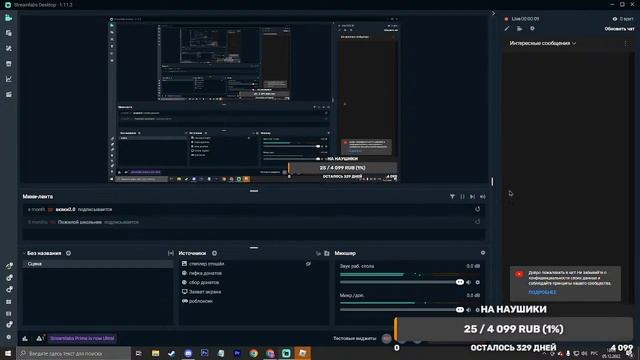The height and width of the screenshot is (360, 640).
Task: Open File Explorer from the taskbar
Action: point(156,353)
